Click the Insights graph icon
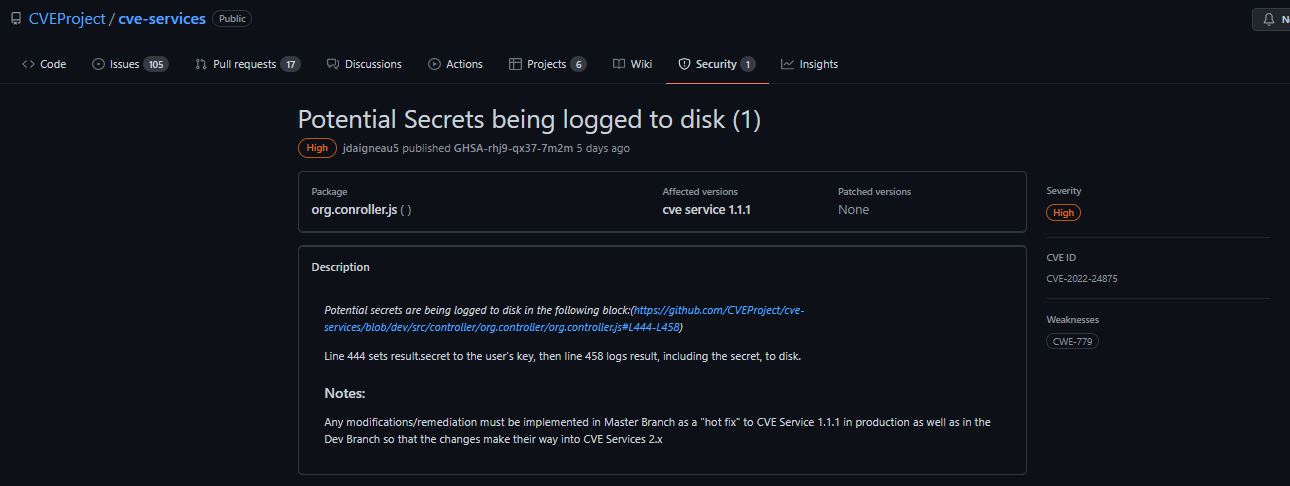 (x=788, y=64)
